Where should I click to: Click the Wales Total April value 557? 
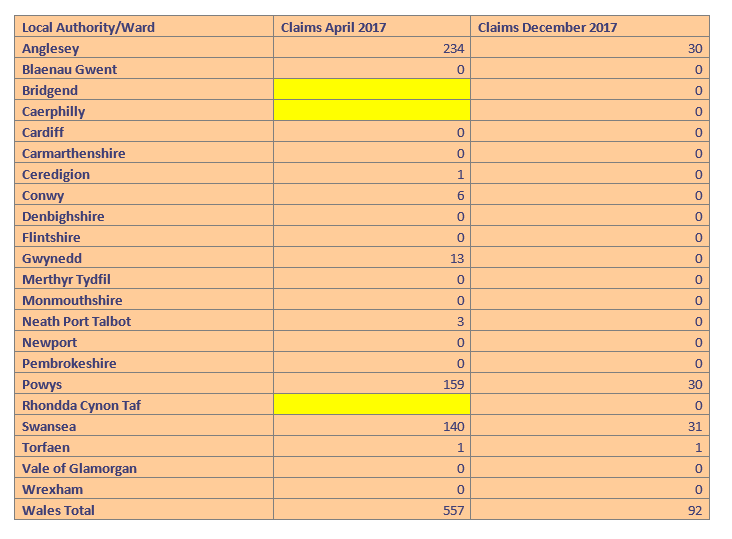tap(453, 510)
